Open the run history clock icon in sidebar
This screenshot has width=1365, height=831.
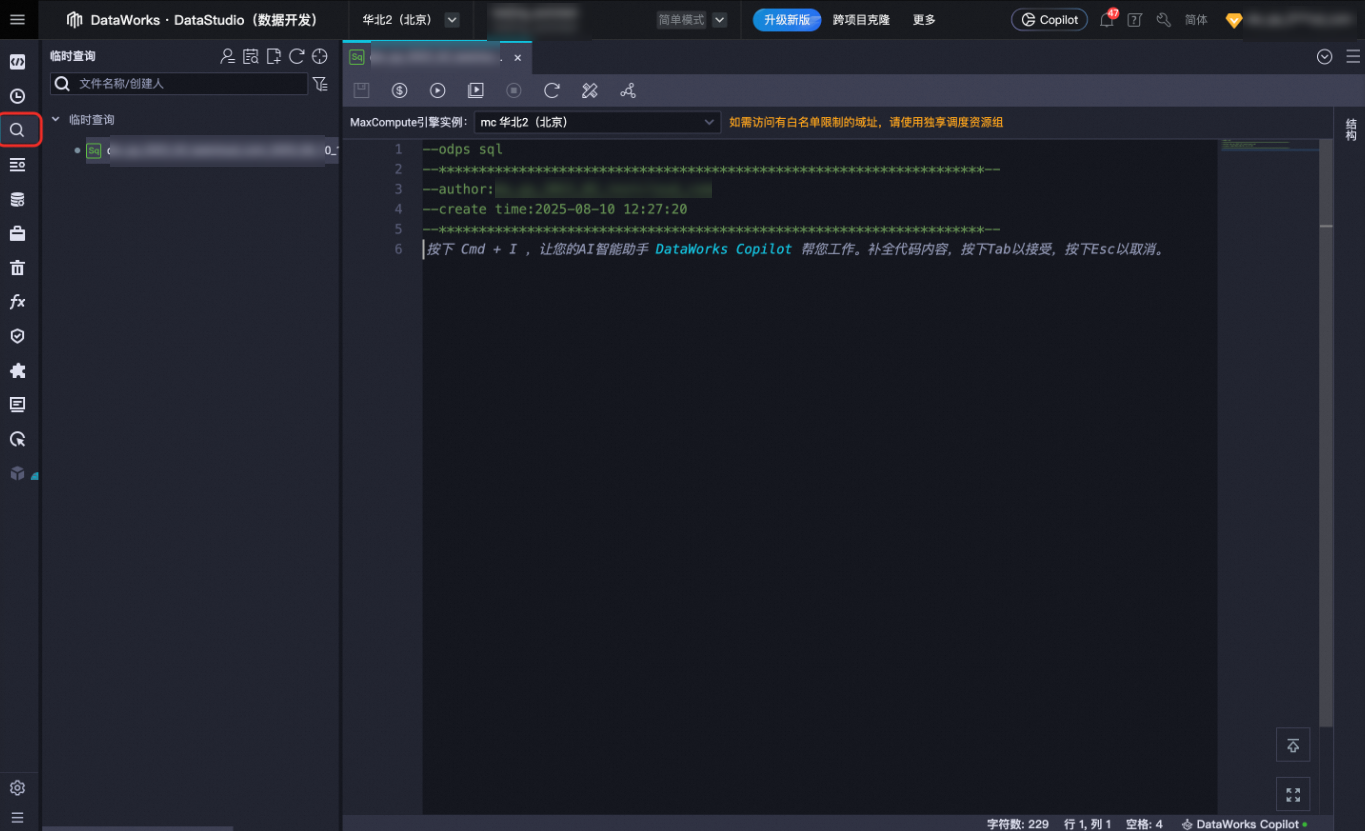click(x=17, y=96)
